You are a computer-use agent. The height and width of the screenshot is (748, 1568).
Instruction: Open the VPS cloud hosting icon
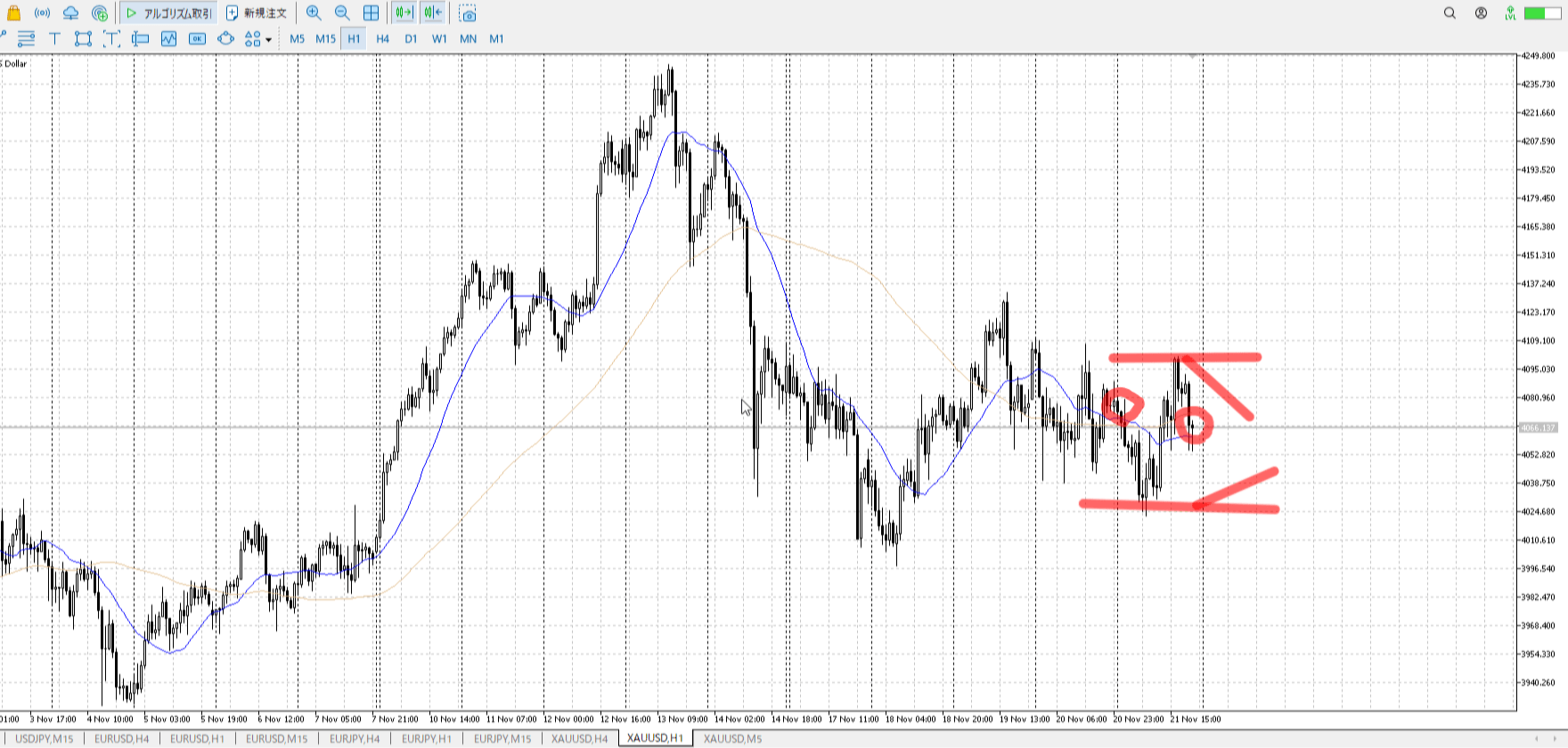click(x=70, y=13)
